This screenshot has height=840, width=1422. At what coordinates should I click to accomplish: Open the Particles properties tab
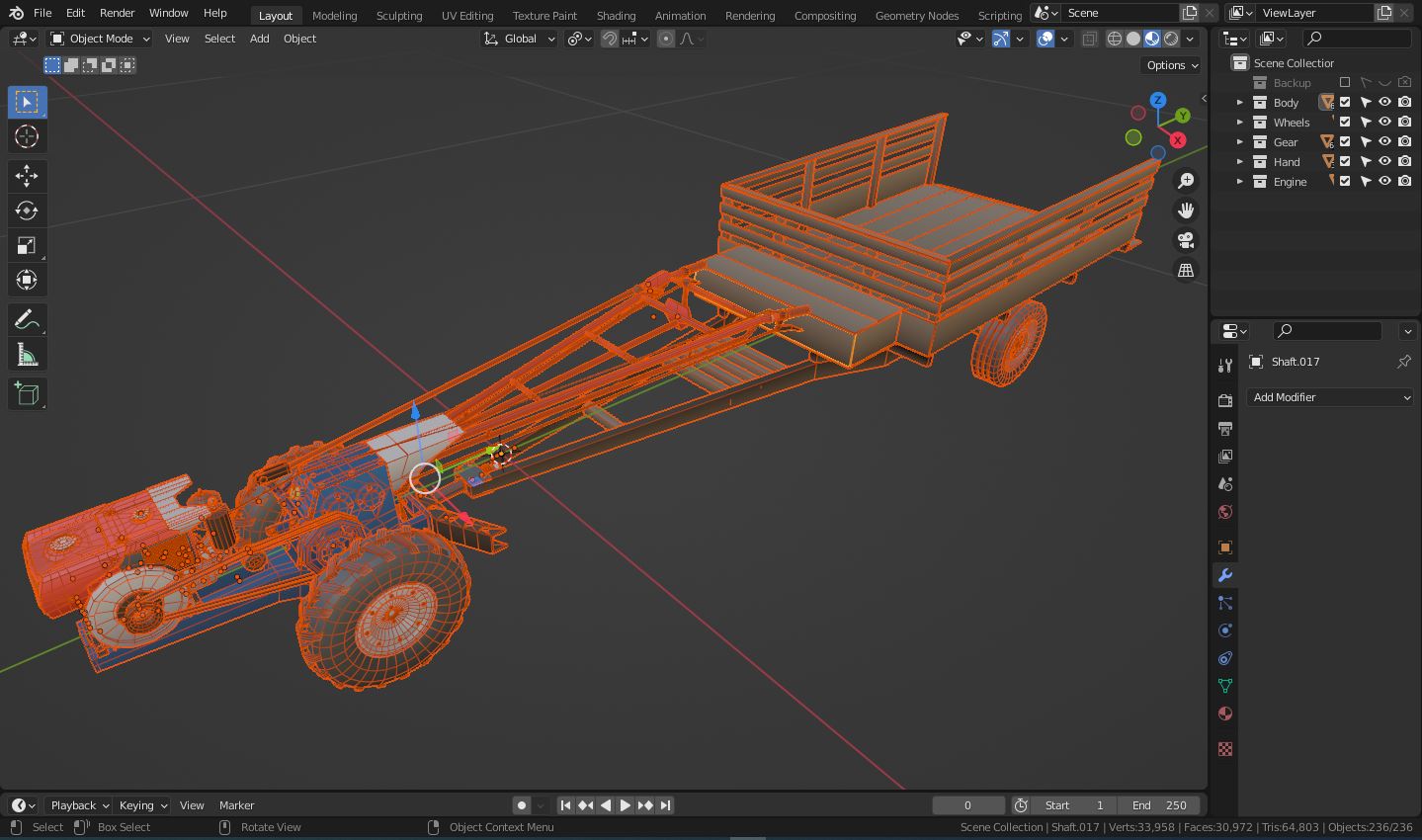click(1225, 602)
